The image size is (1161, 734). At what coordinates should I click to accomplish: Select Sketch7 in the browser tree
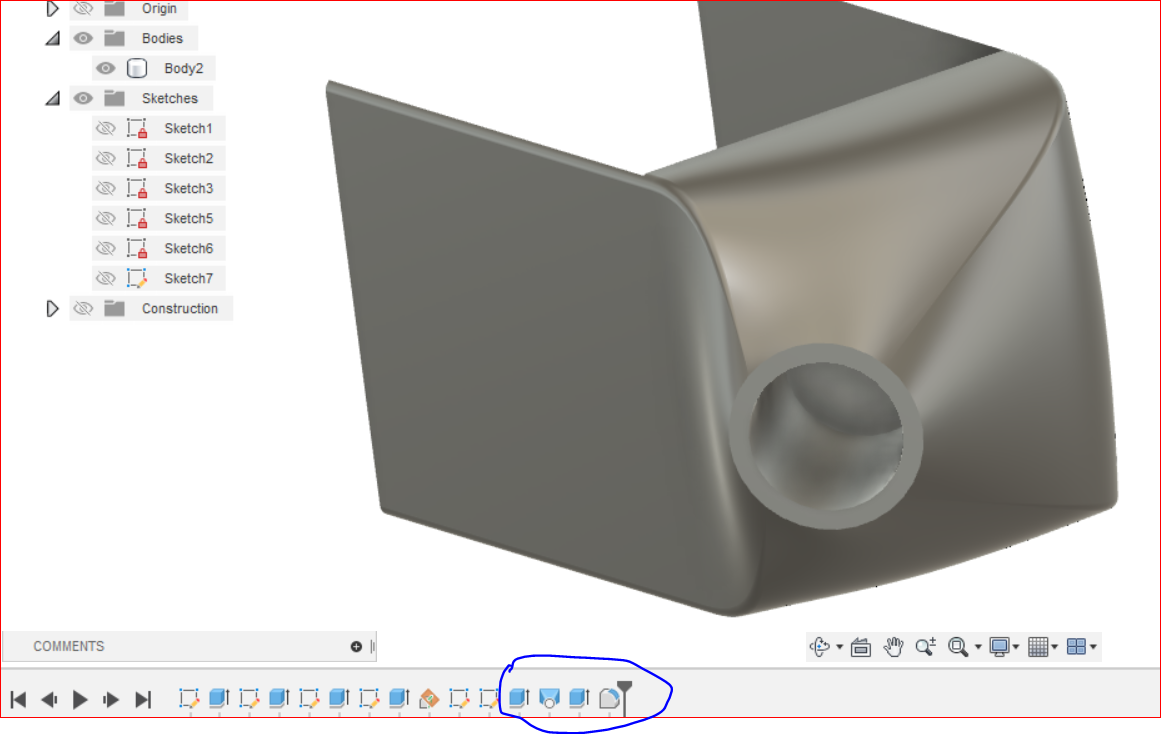pyautogui.click(x=188, y=278)
